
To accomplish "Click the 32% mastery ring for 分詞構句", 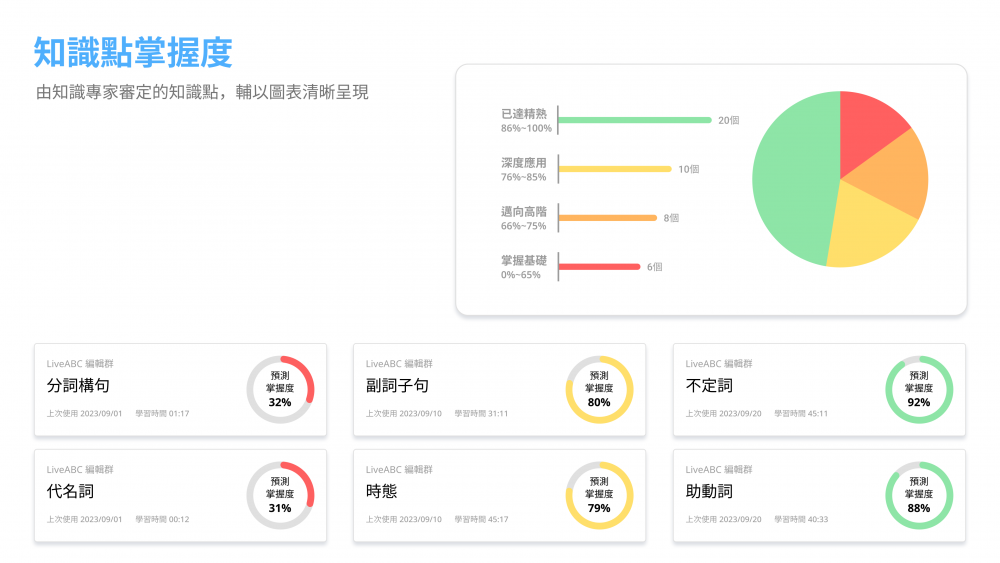I will [280, 389].
